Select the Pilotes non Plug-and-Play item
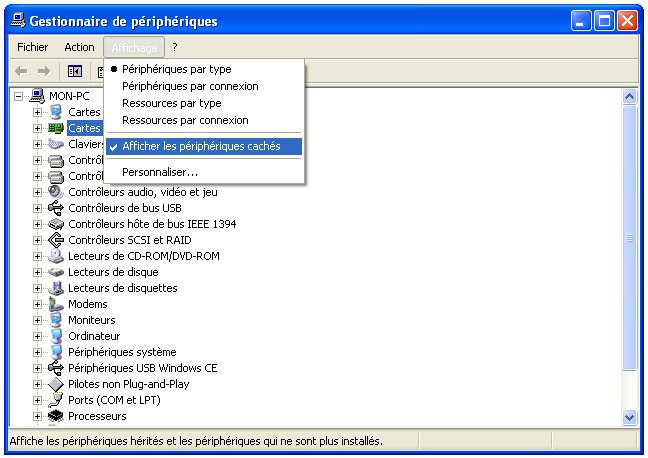648x458 pixels. (128, 384)
